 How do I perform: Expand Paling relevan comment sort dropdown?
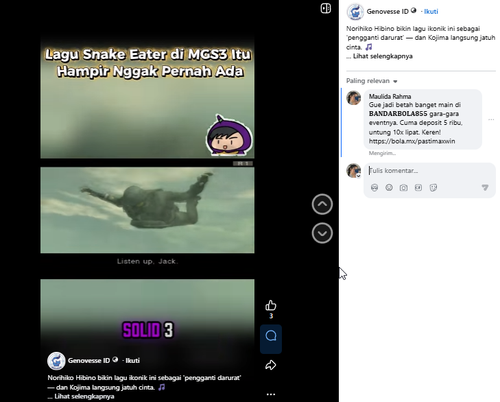click(x=372, y=81)
